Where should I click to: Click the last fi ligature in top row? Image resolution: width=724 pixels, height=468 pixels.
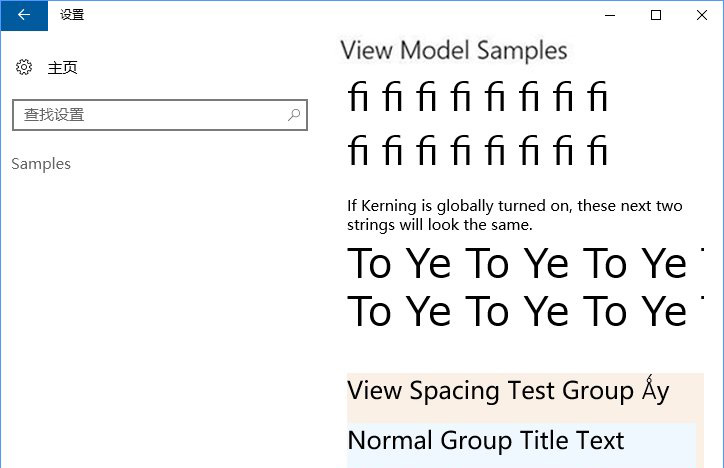(x=597, y=98)
